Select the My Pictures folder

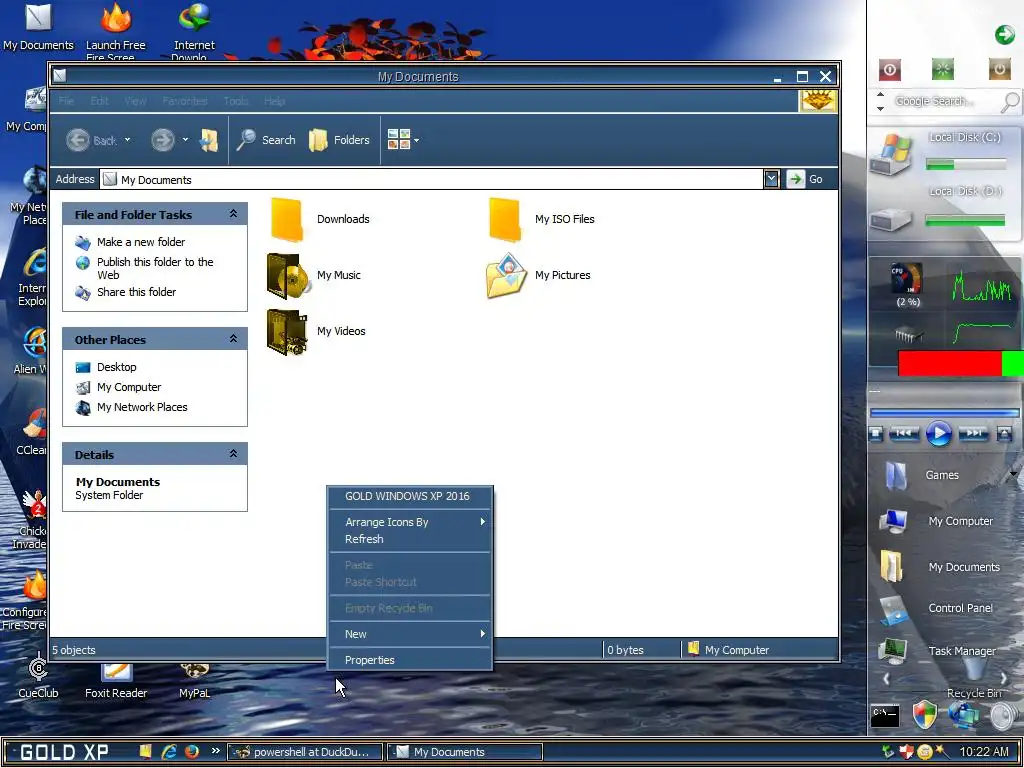[x=538, y=276]
